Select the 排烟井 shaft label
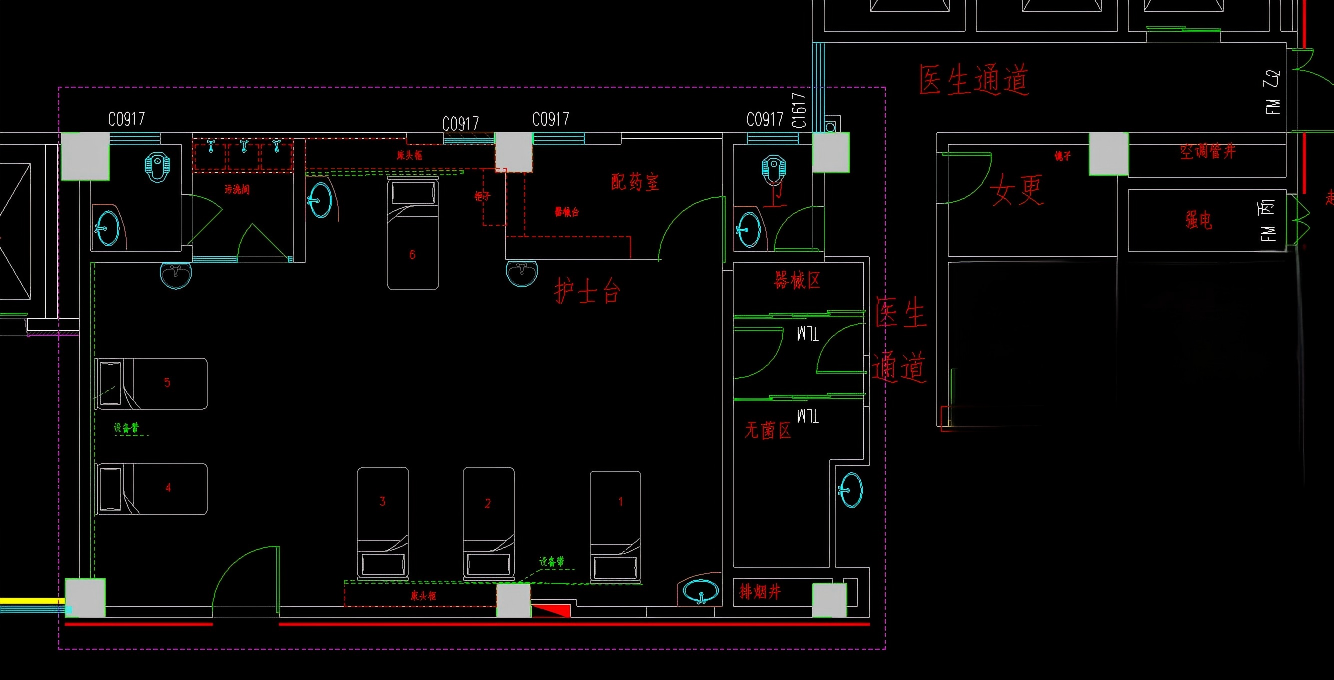The image size is (1334, 680). 759,592
